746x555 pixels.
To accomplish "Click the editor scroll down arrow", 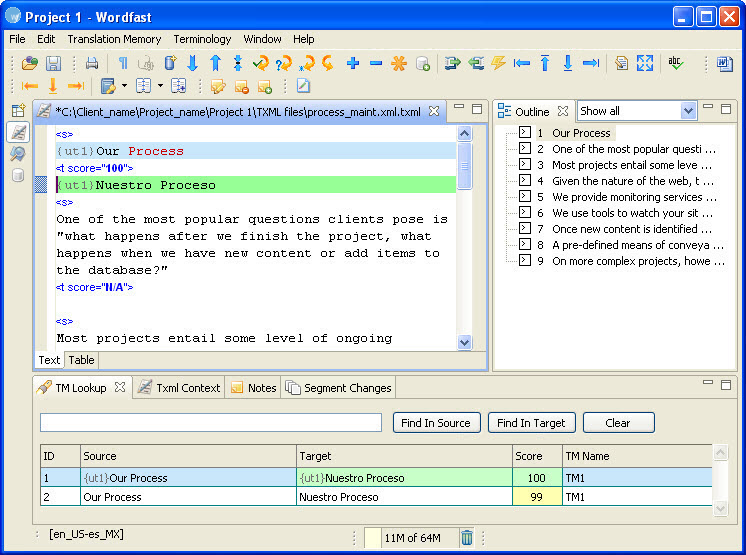I will [x=464, y=342].
